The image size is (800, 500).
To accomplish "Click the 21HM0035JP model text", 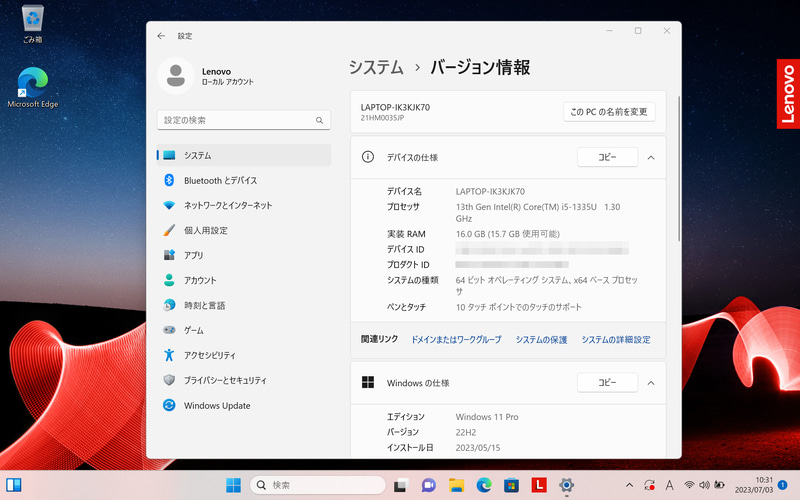I will point(382,118).
